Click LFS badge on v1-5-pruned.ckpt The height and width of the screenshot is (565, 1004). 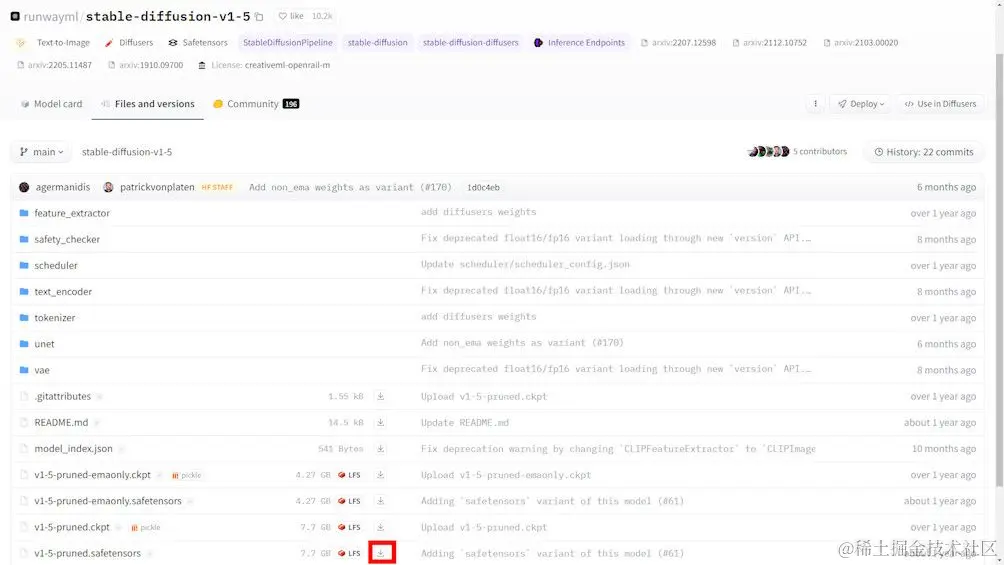tap(350, 527)
